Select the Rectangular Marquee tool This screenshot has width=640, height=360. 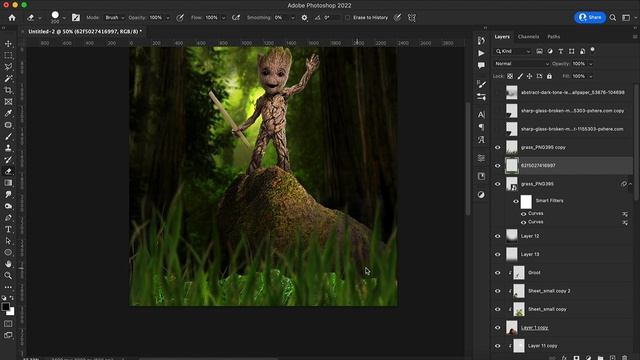point(8,55)
